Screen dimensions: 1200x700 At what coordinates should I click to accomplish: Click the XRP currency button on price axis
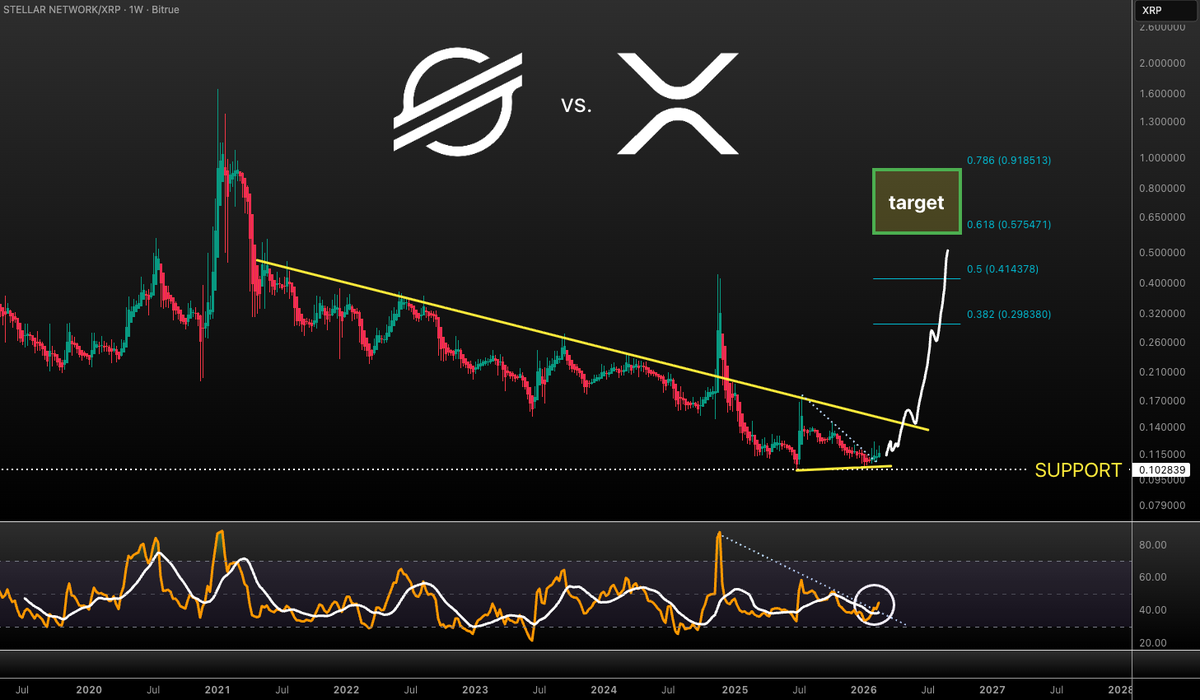[1164, 9]
